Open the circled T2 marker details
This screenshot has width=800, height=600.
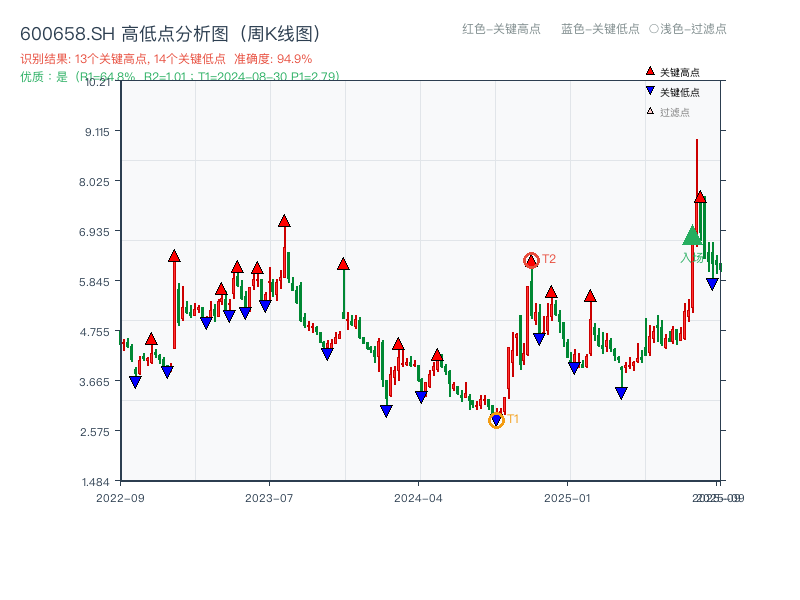[x=532, y=259]
